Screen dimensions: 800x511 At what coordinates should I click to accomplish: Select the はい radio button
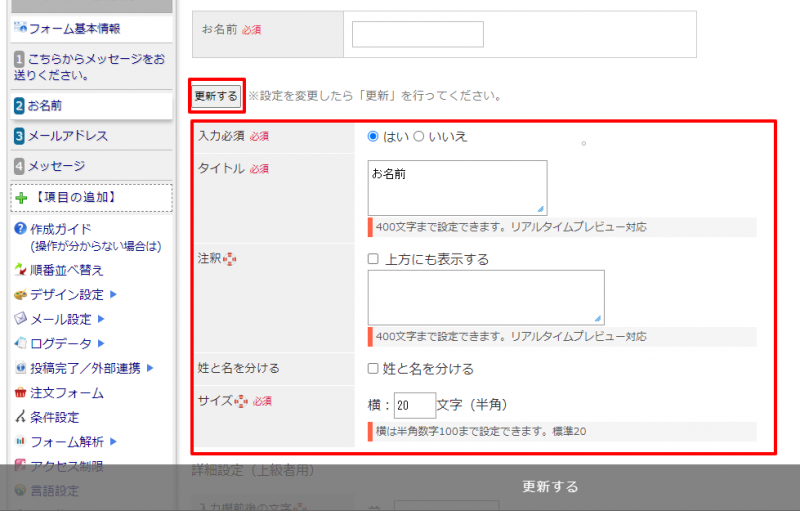point(373,136)
